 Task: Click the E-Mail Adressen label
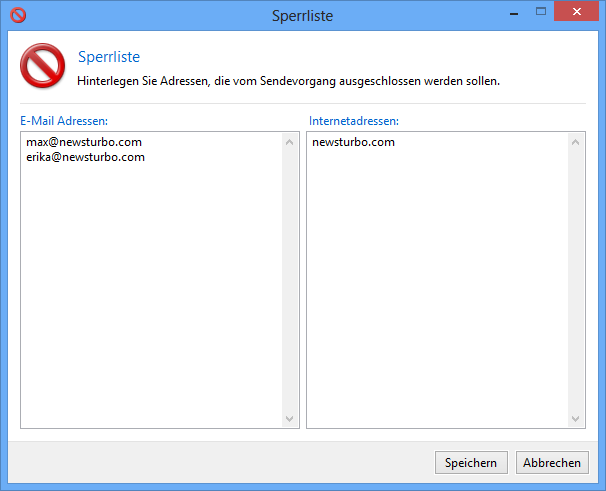64,120
